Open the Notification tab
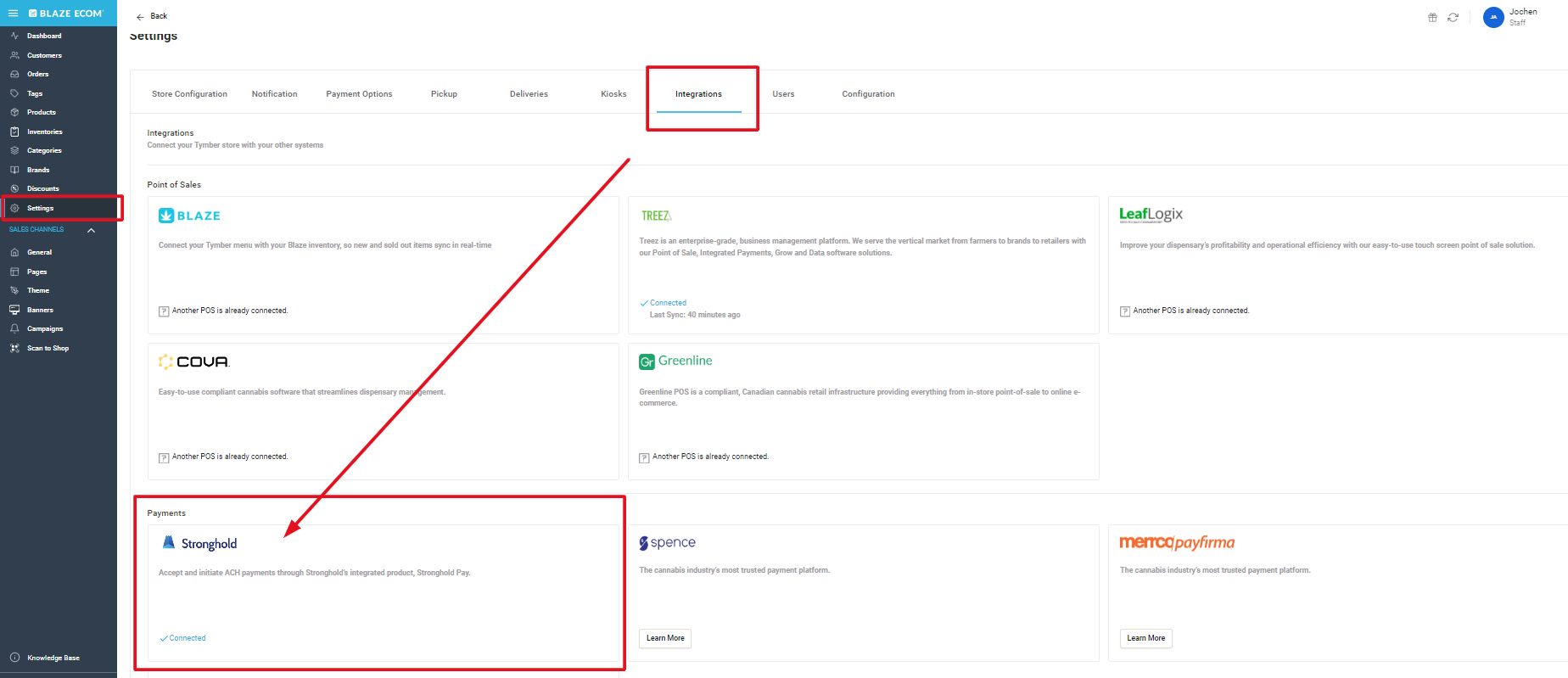 pyautogui.click(x=274, y=94)
